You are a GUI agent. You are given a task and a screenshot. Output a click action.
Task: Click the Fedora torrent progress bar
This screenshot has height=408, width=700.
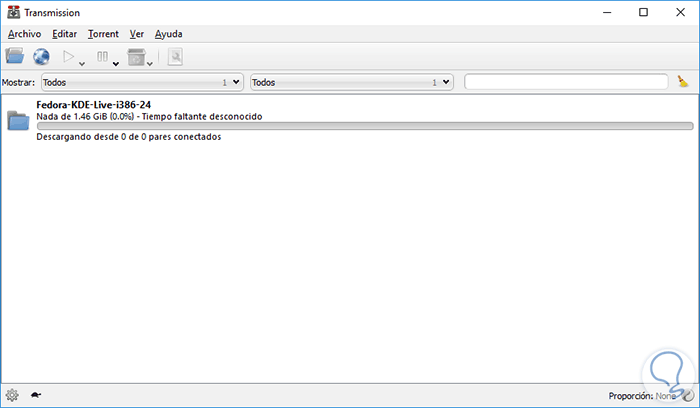[365, 126]
